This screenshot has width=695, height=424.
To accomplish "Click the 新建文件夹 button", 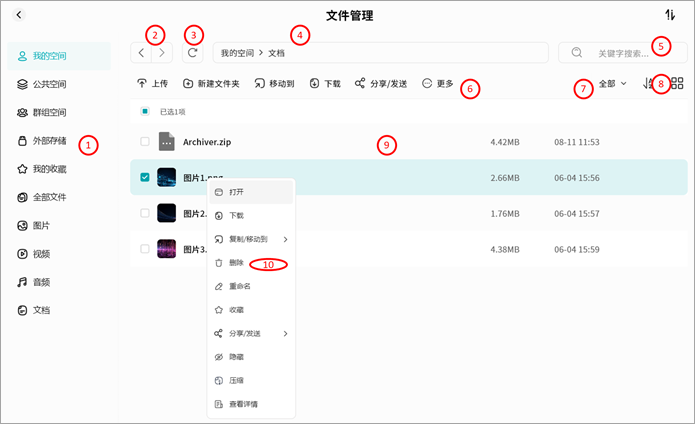I will tap(211, 84).
